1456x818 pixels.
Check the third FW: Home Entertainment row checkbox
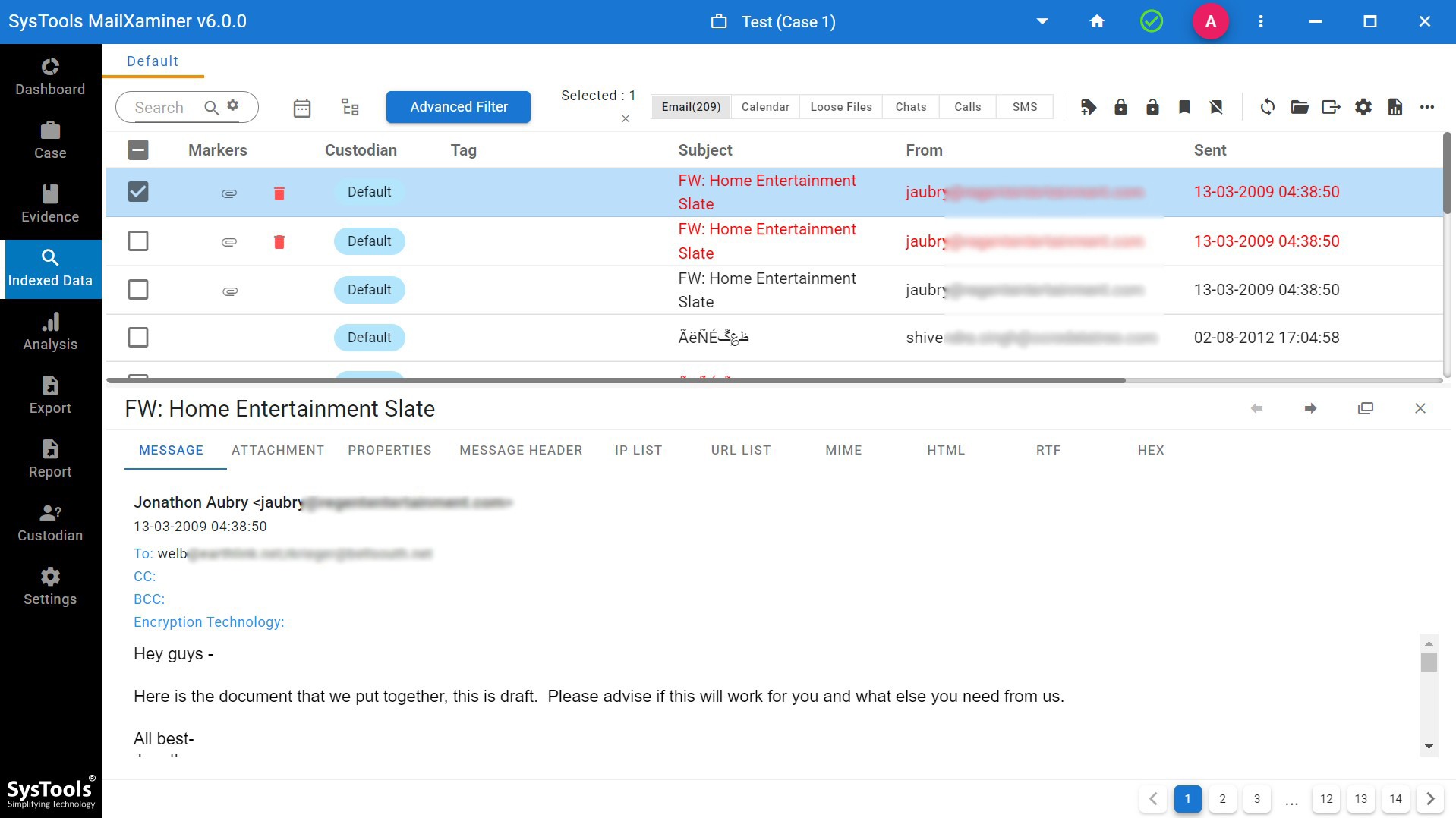tap(138, 289)
